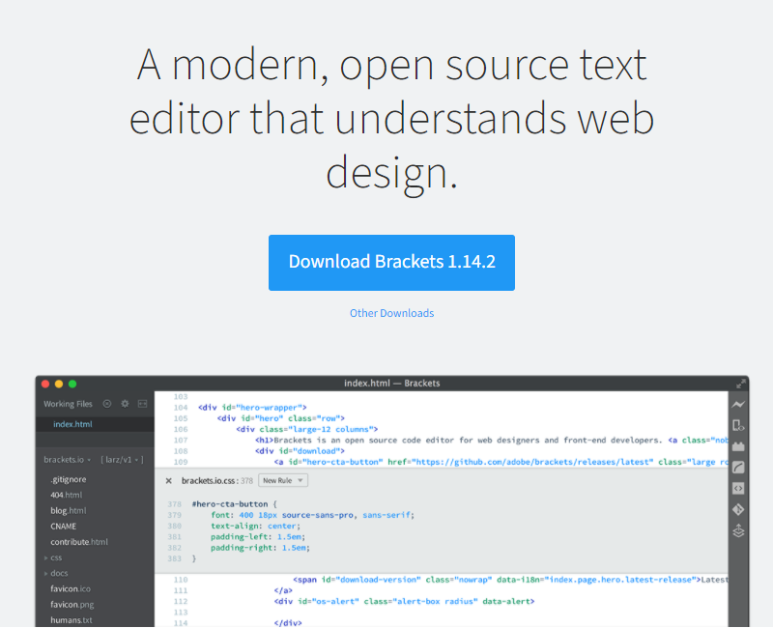Open 404.html in file tree
Viewport: 773px width, 628px height.
click(x=66, y=495)
